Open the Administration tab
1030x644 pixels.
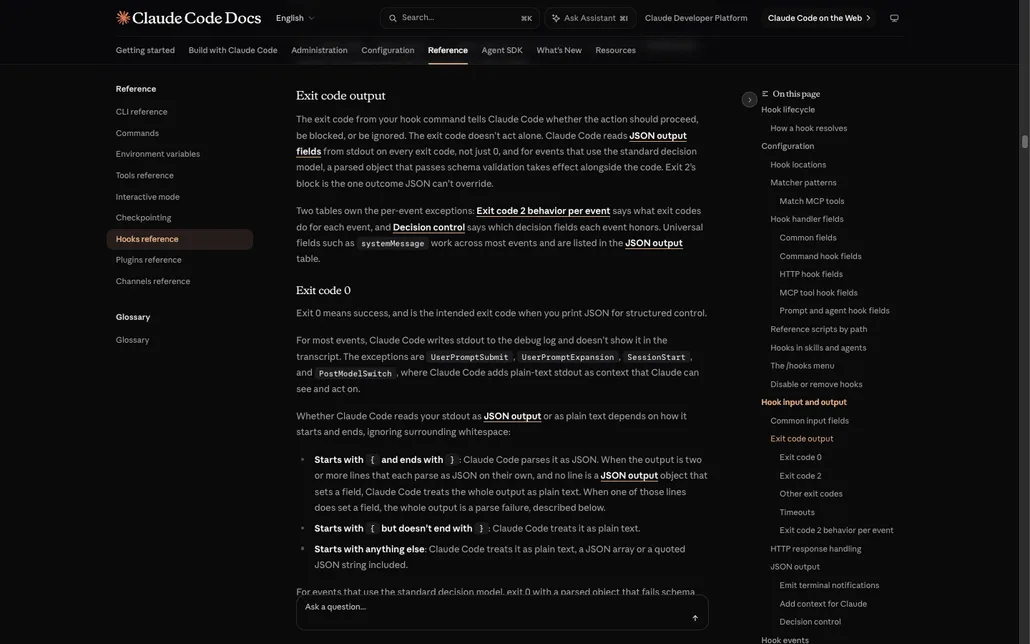point(319,50)
